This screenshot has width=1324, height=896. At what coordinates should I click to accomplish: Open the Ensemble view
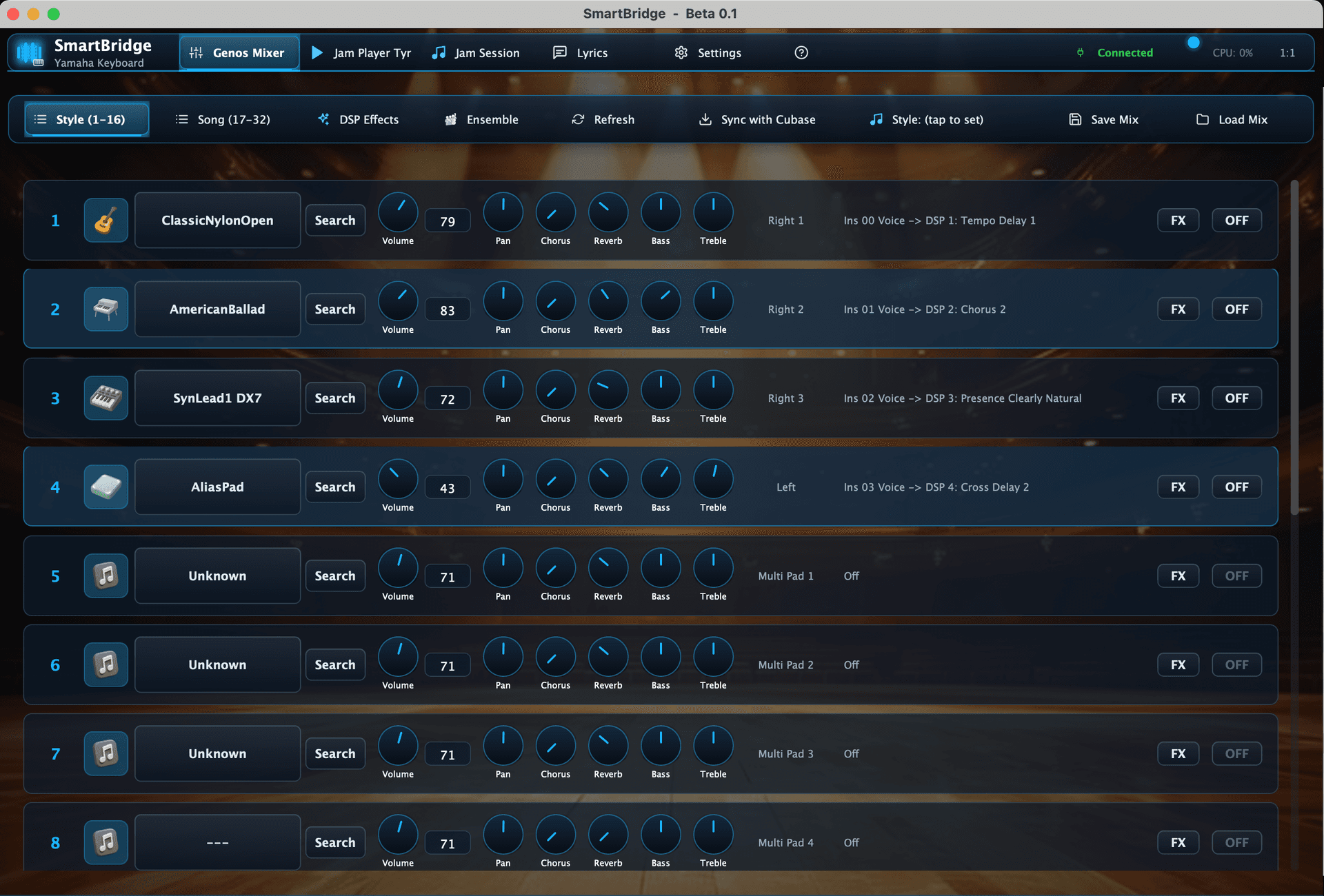[x=481, y=120]
